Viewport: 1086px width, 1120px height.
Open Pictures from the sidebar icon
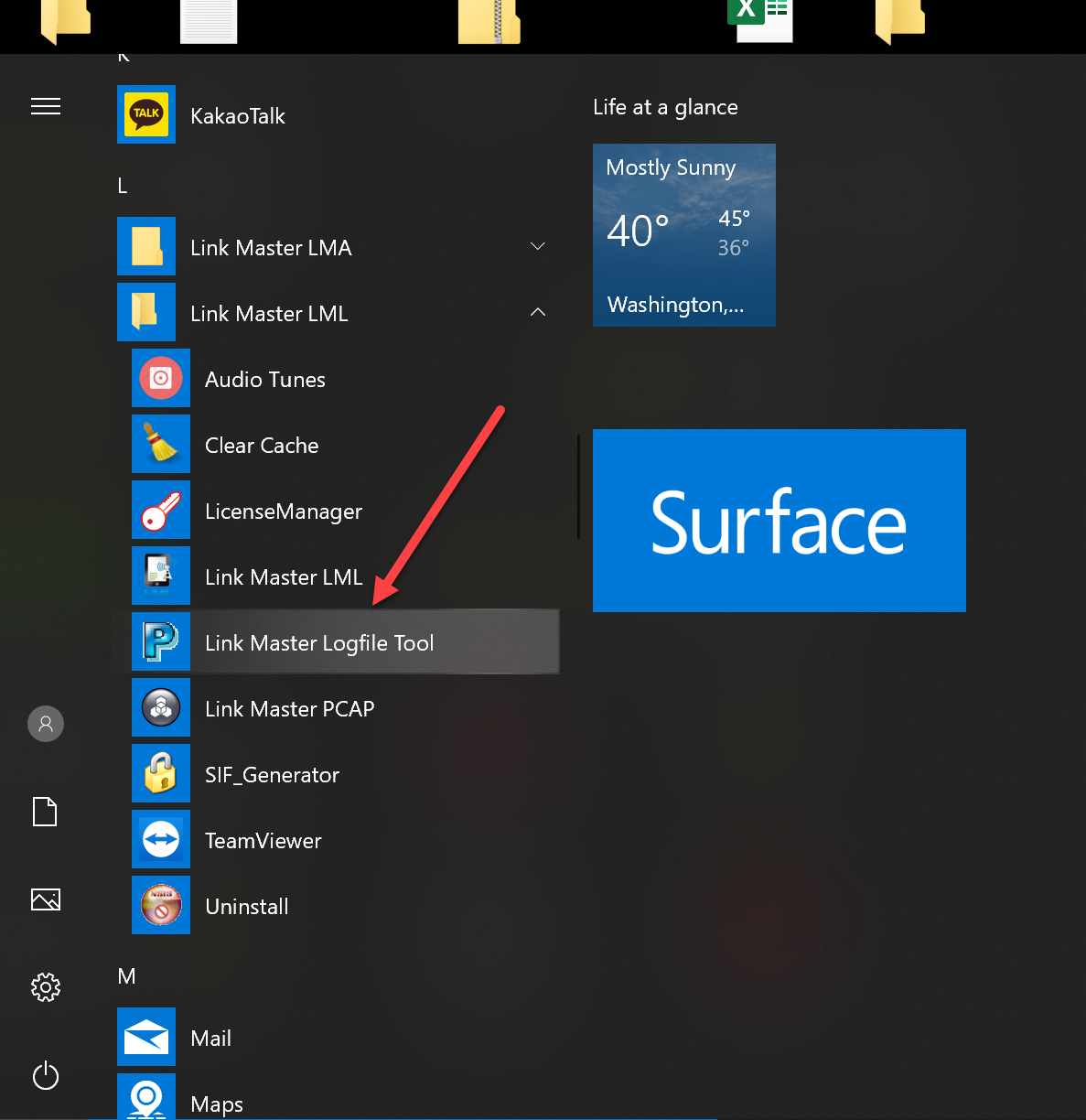46,899
